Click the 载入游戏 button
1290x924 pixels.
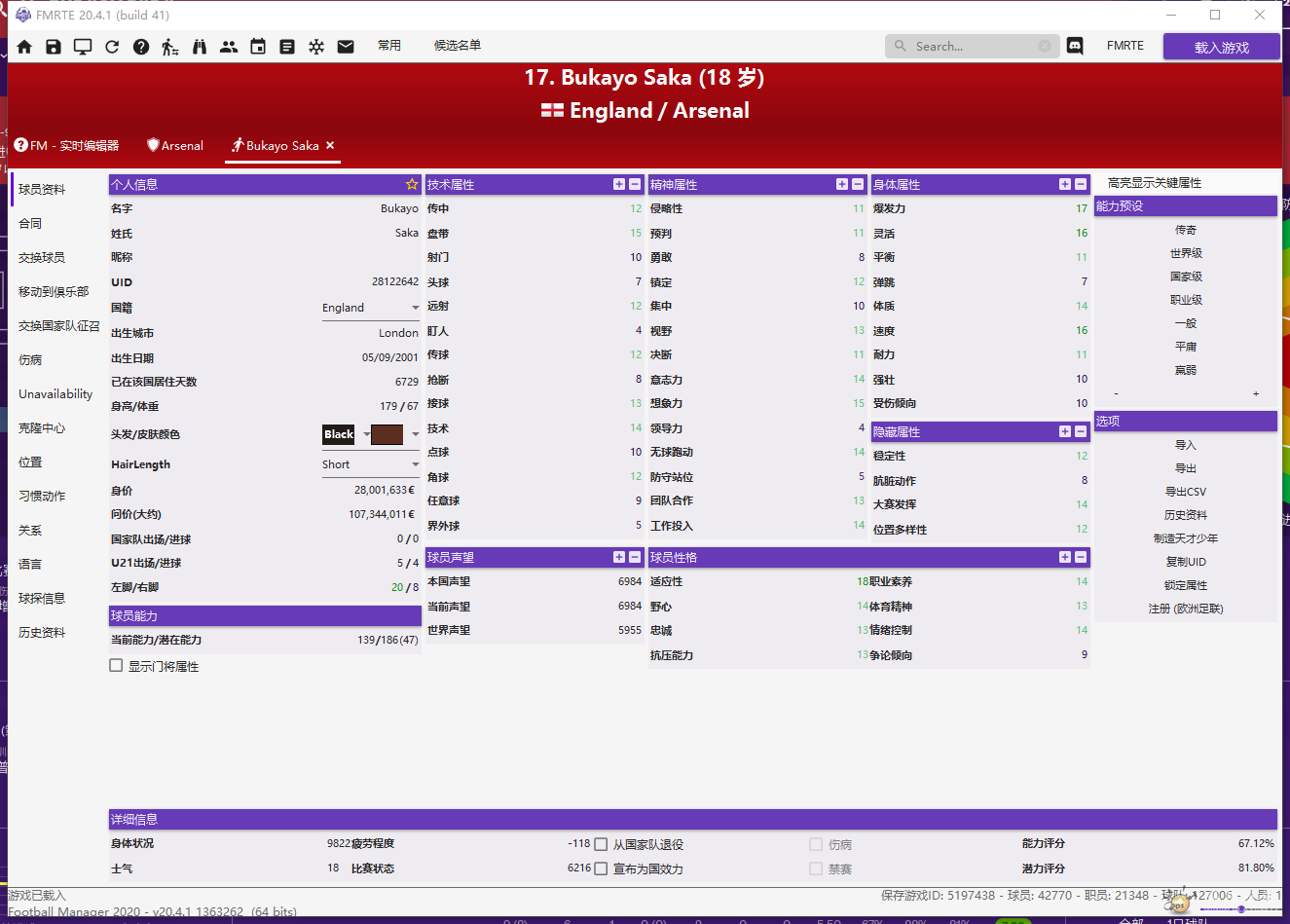(1221, 47)
